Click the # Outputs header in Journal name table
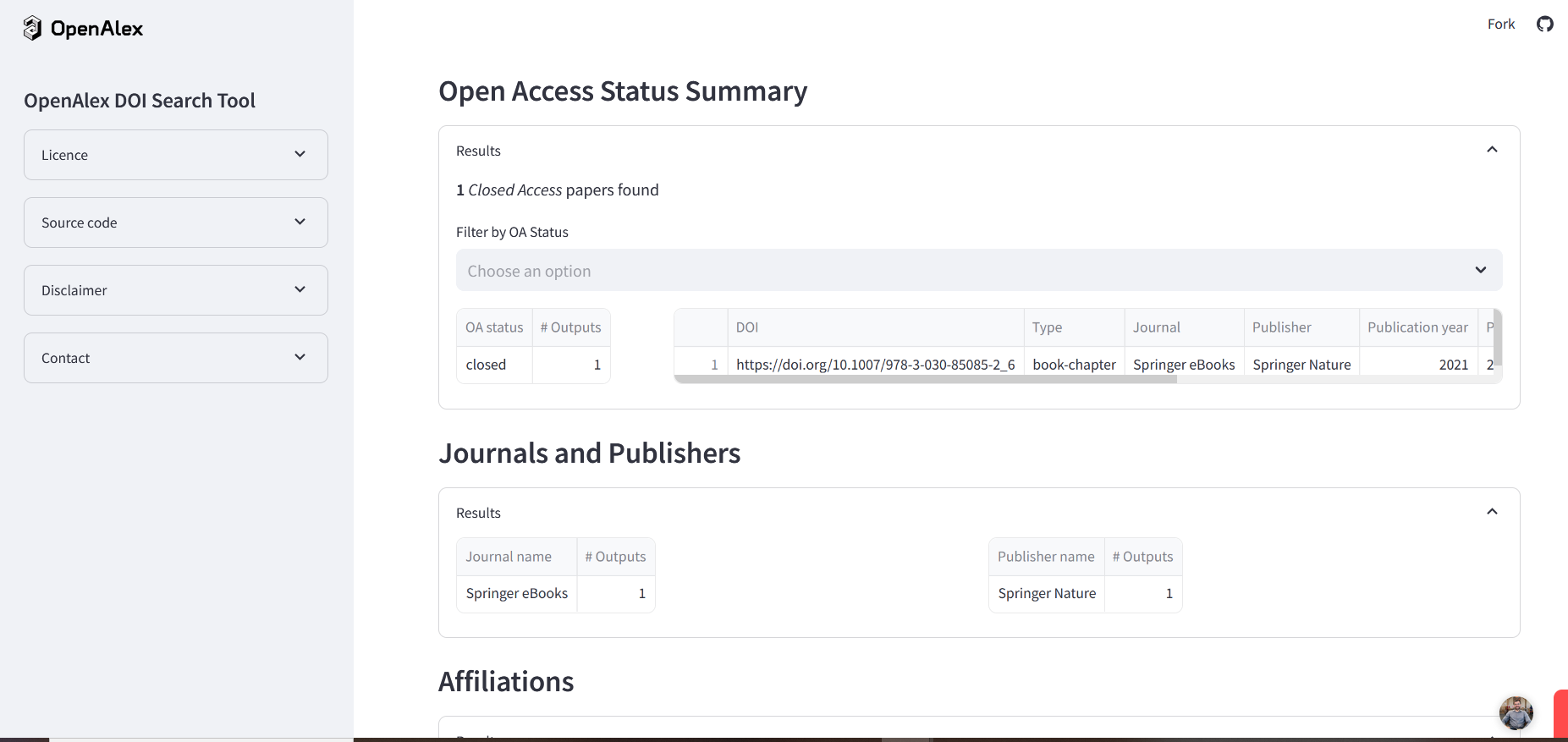This screenshot has width=1568, height=742. click(x=616, y=557)
